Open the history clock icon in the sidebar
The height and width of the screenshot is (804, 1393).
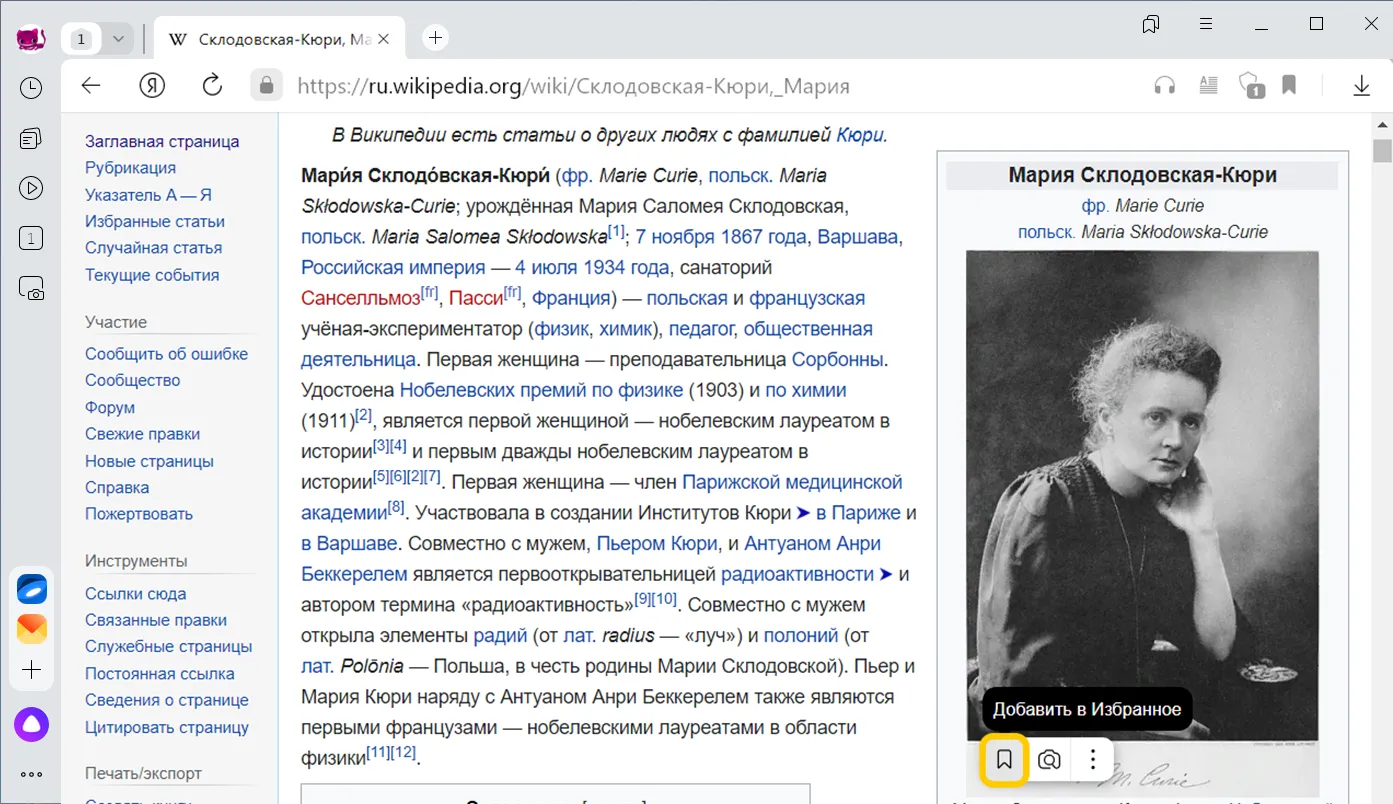31,88
